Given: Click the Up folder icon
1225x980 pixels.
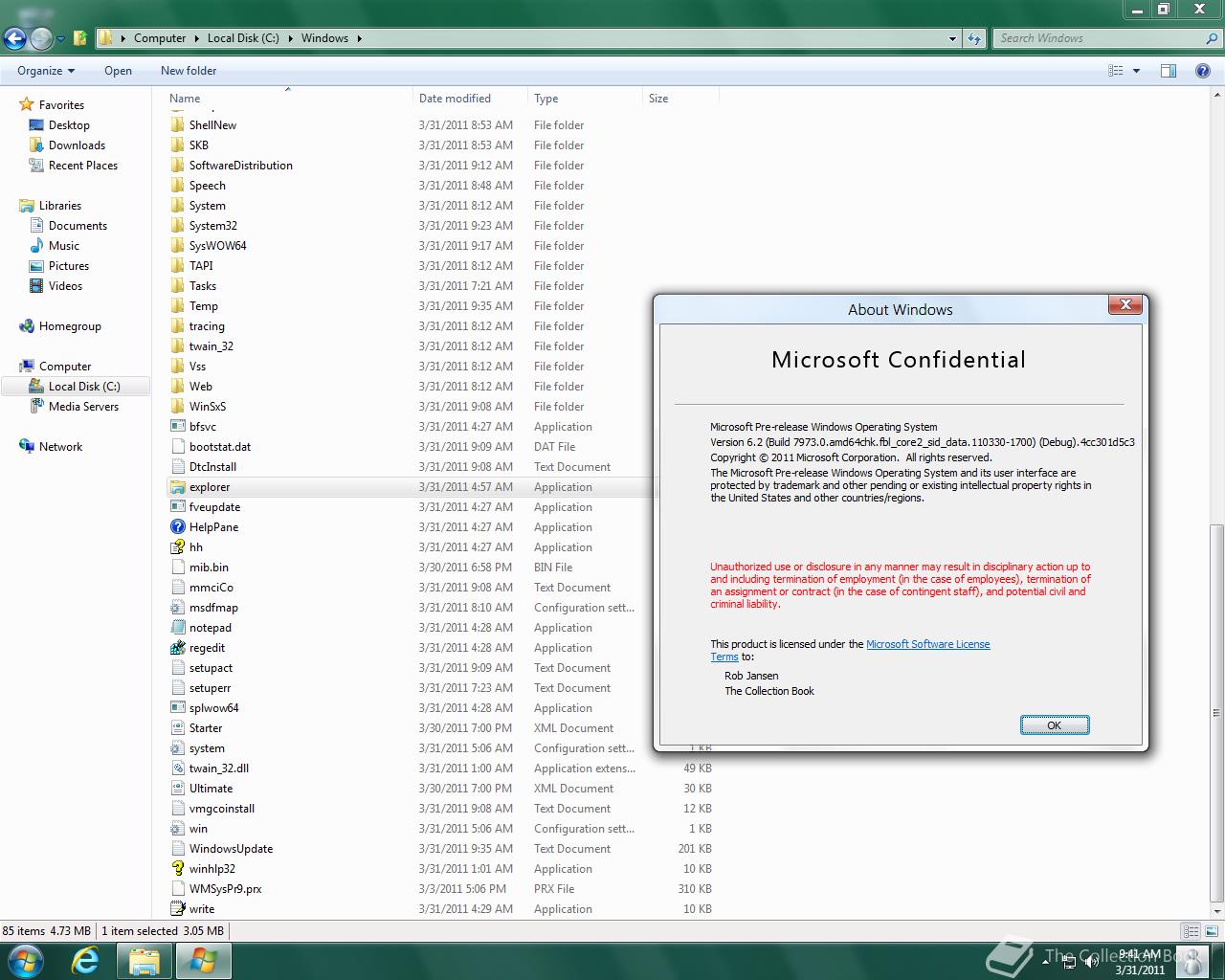Looking at the screenshot, I should tap(80, 38).
